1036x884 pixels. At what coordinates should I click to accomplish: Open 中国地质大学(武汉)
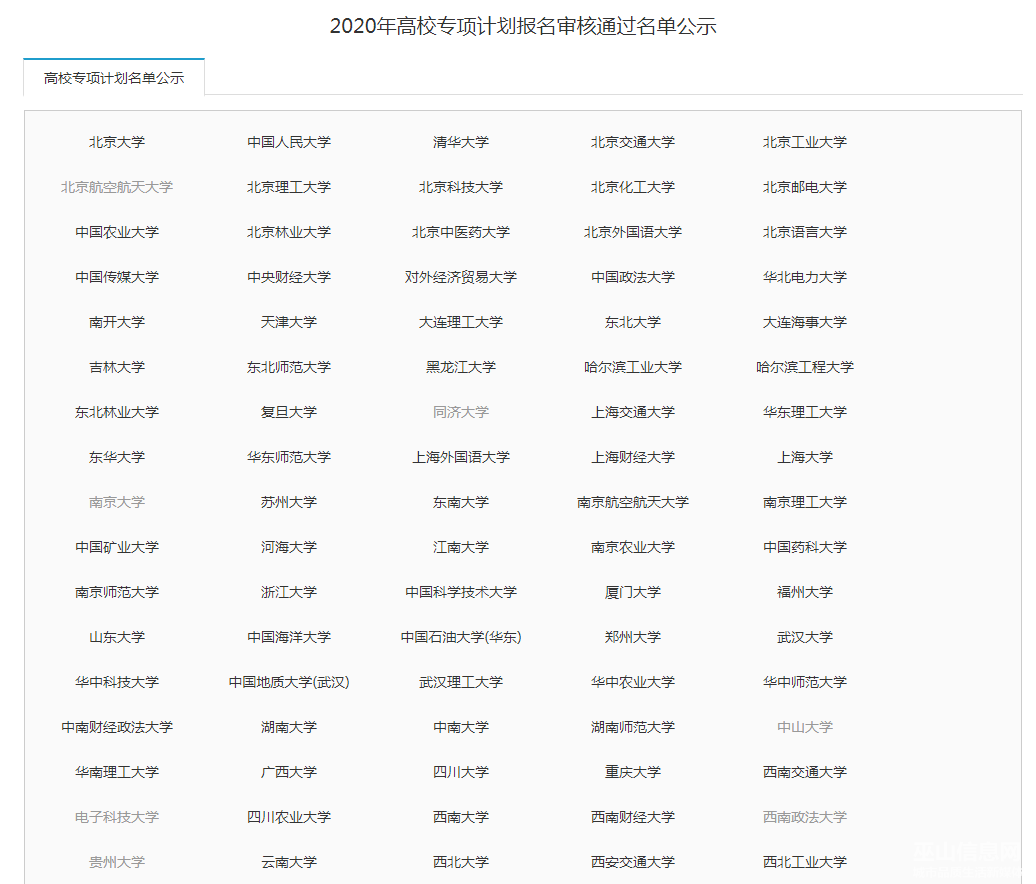(x=289, y=681)
